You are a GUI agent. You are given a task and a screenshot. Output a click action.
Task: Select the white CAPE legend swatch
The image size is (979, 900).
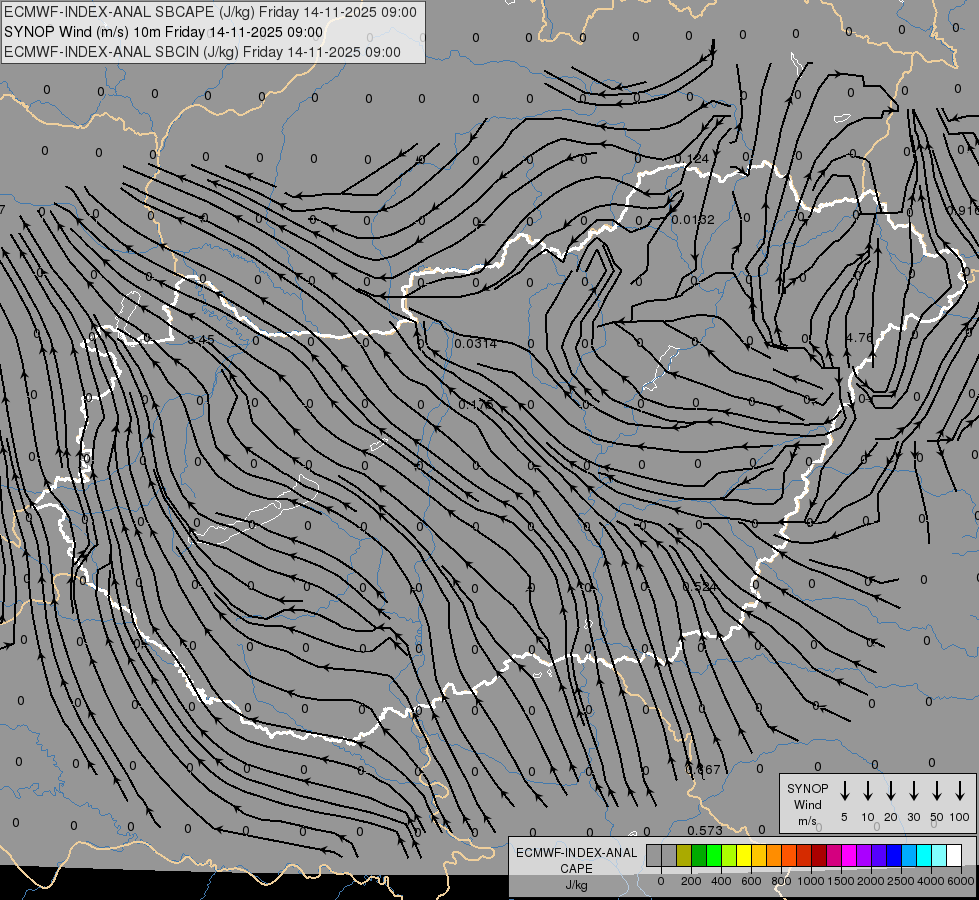953,855
